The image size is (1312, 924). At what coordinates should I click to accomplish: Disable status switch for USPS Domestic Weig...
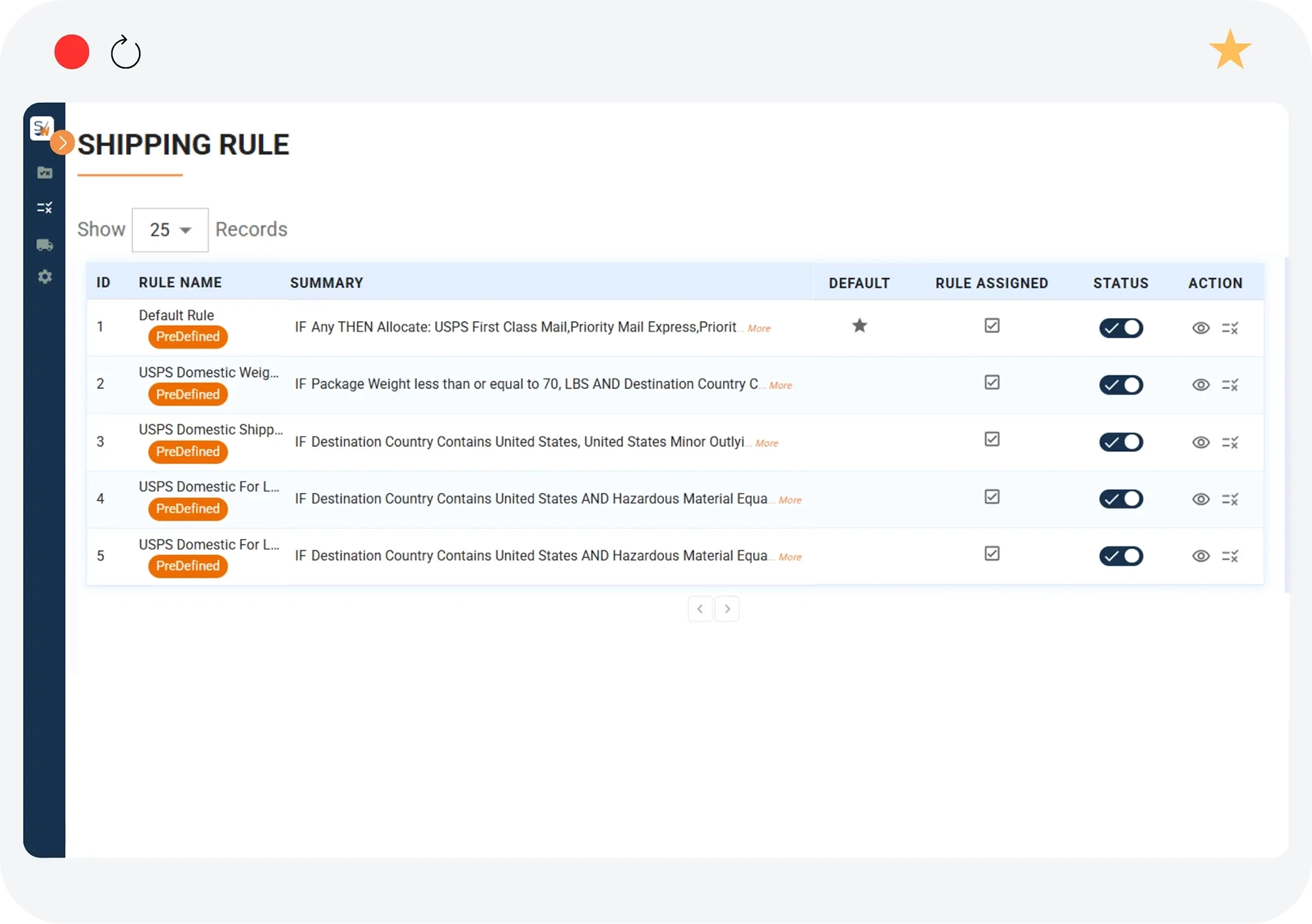(1121, 385)
